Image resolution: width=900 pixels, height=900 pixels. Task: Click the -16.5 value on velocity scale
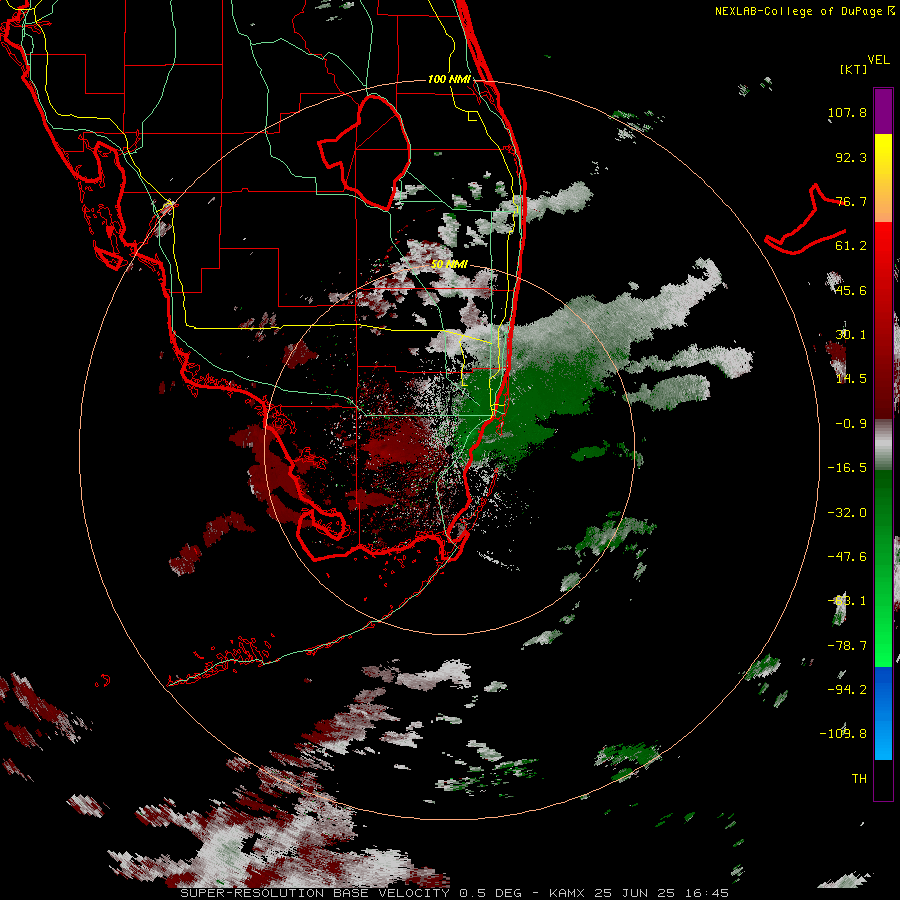coord(847,468)
